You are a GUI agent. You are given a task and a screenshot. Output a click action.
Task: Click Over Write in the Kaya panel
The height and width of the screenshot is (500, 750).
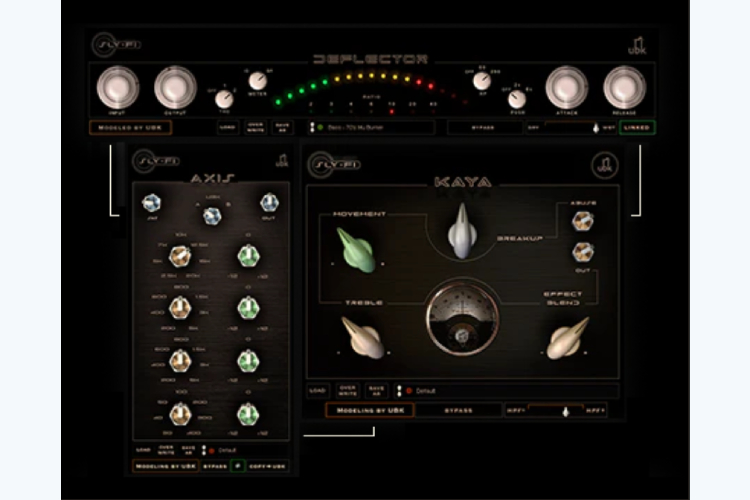click(x=347, y=391)
